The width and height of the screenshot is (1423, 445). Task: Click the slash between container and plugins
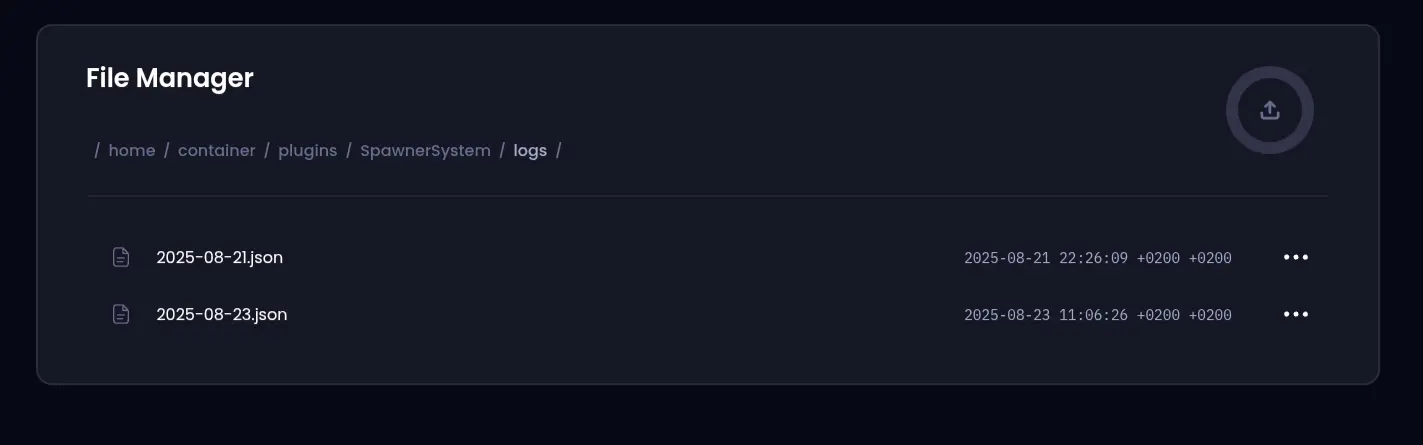(267, 151)
